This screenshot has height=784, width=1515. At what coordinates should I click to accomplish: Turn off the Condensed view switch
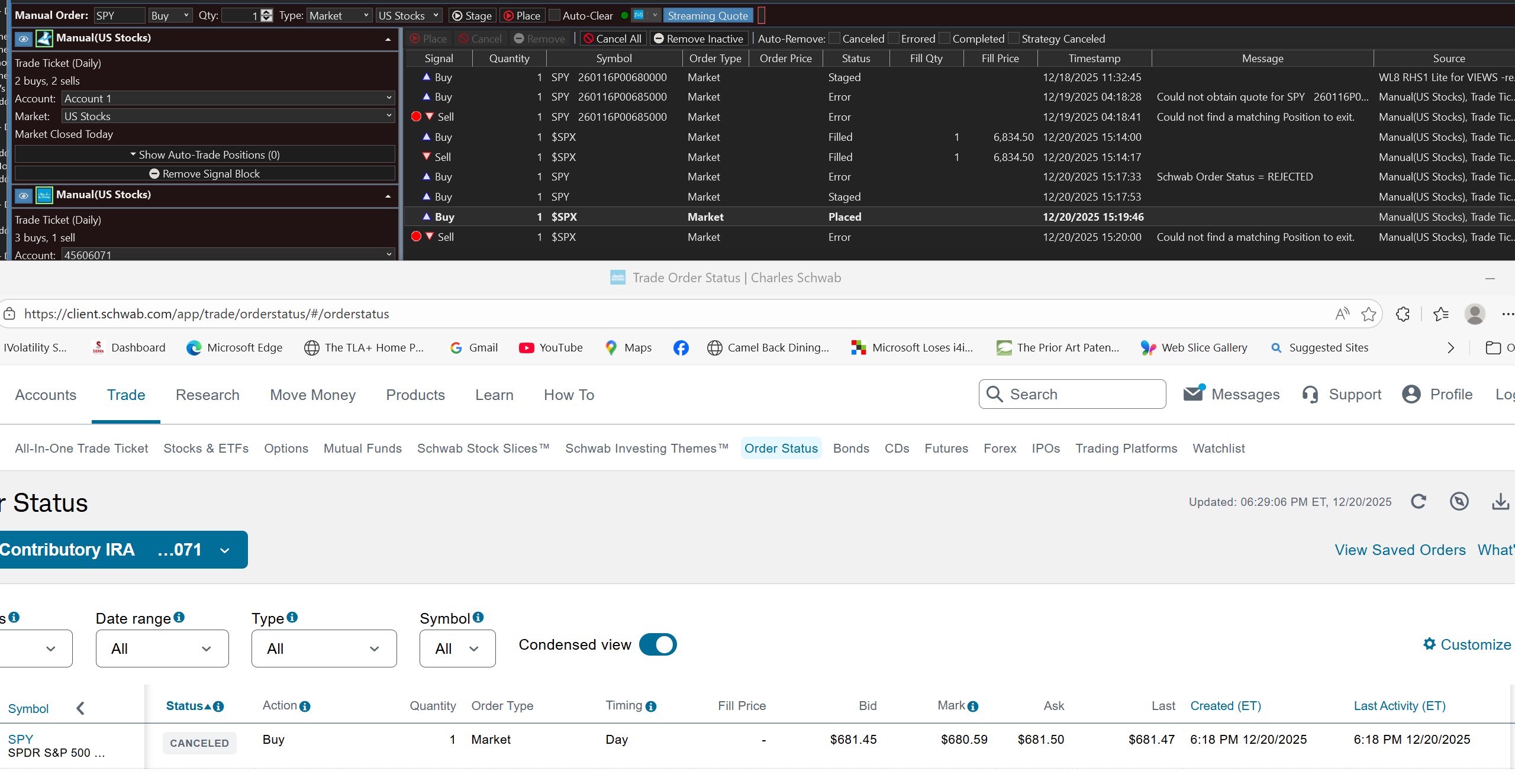coord(657,644)
